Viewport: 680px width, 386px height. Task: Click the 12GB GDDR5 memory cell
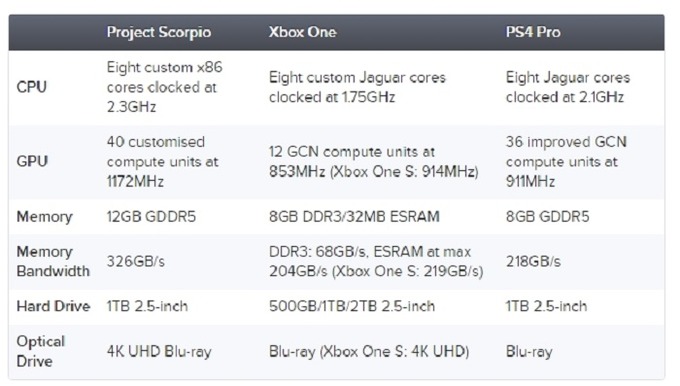click(x=151, y=216)
